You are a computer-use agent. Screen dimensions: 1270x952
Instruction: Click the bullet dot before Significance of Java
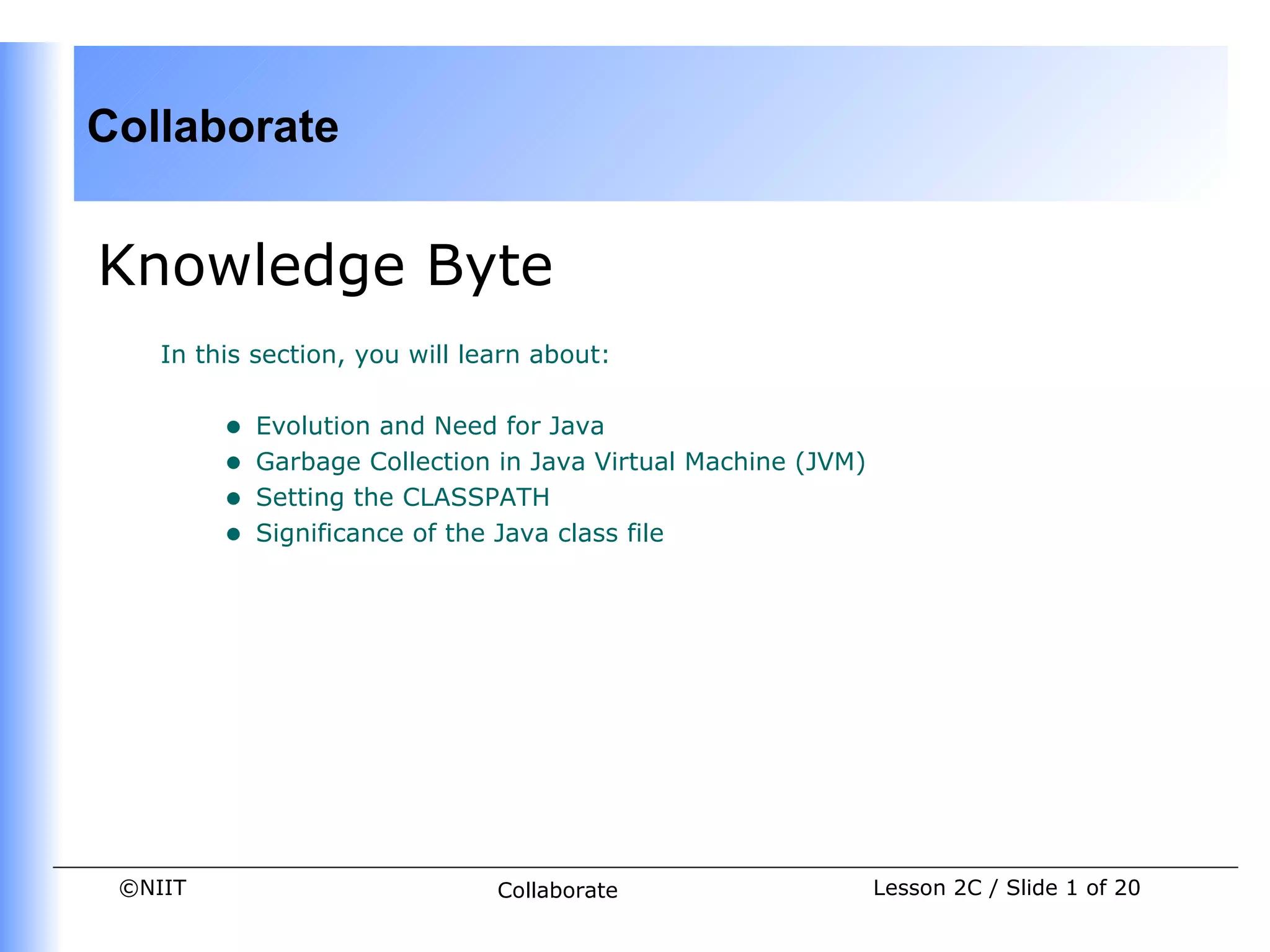(233, 534)
